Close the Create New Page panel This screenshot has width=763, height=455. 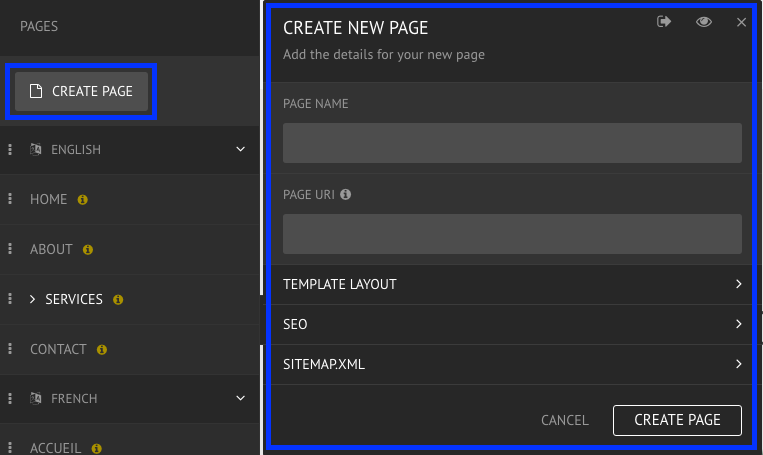click(741, 22)
